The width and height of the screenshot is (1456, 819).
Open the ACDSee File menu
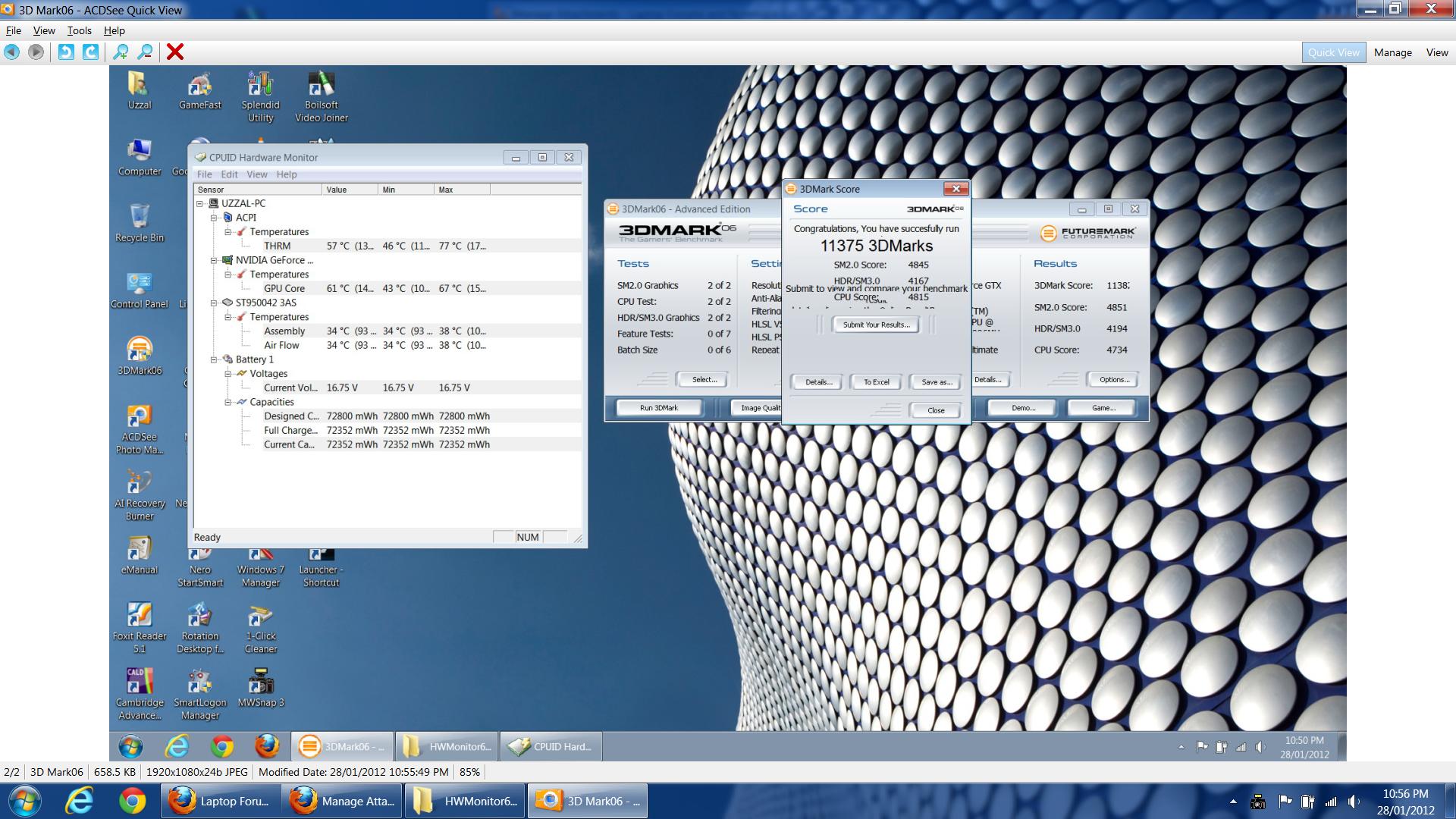tap(14, 30)
